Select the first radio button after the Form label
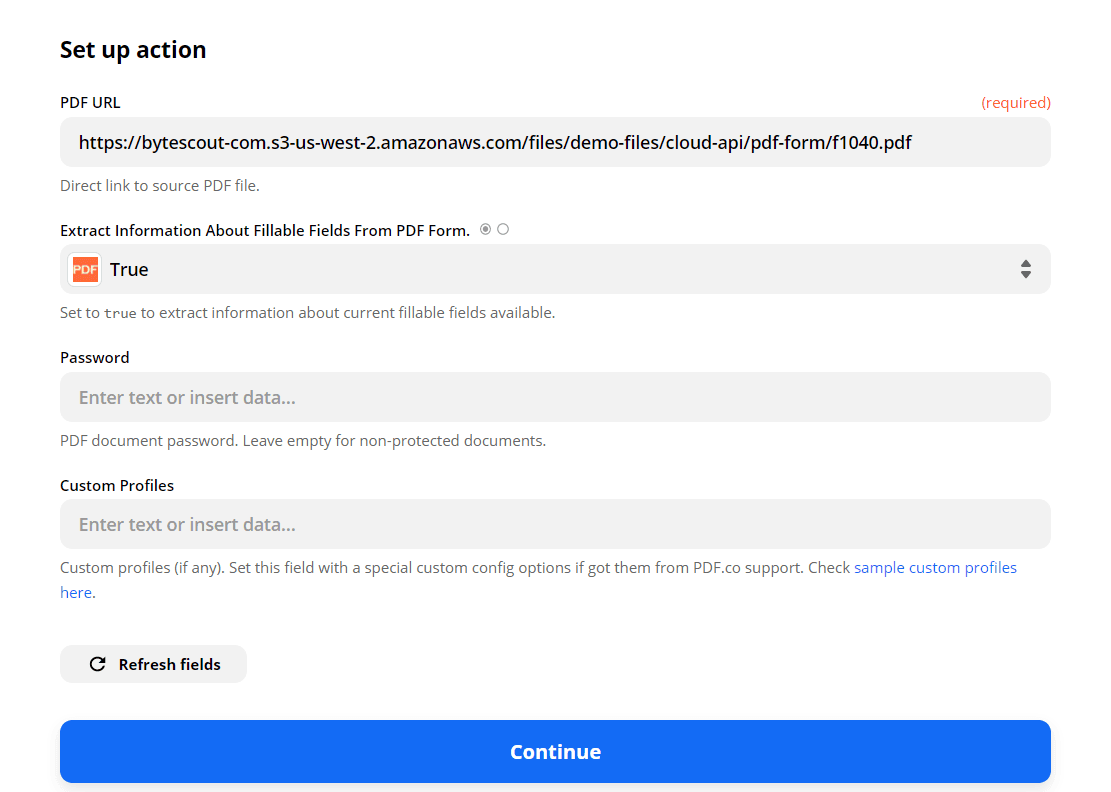Viewport: 1111px width, 792px height. (x=485, y=228)
